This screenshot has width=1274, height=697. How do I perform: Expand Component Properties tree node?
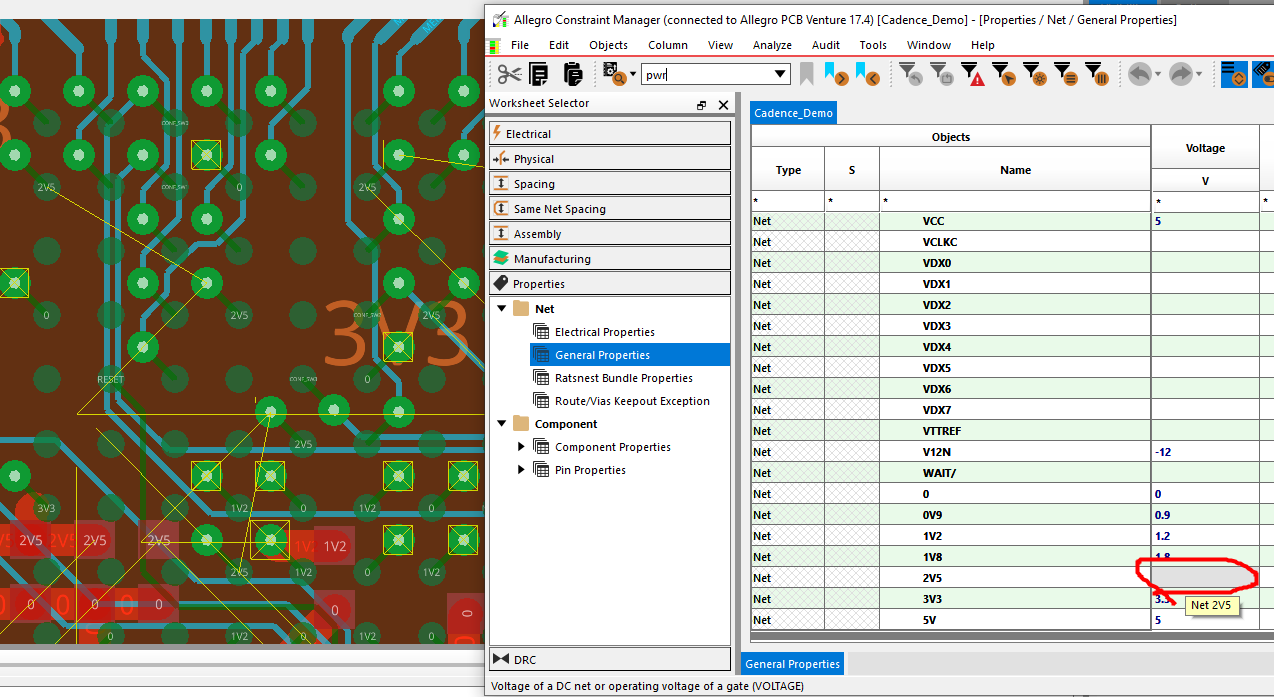point(521,446)
